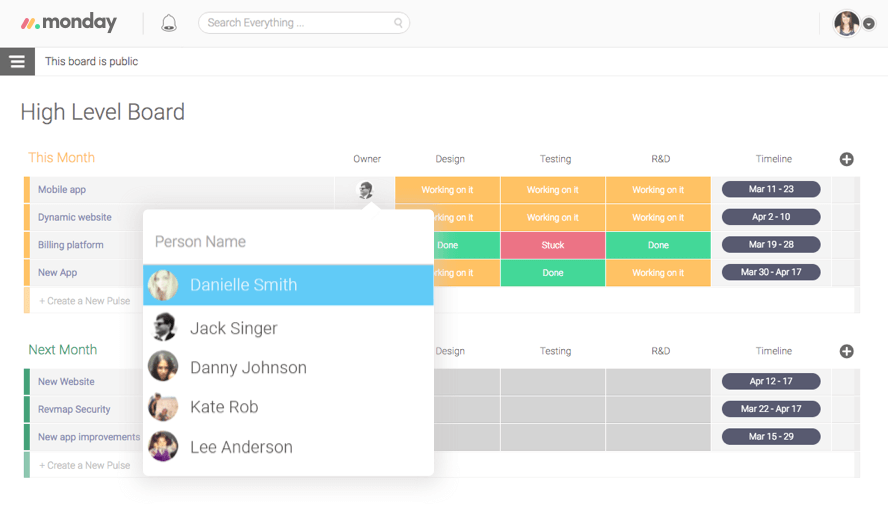Add column with This Month plus icon
Viewport: 889px width, 507px height.
tap(846, 159)
